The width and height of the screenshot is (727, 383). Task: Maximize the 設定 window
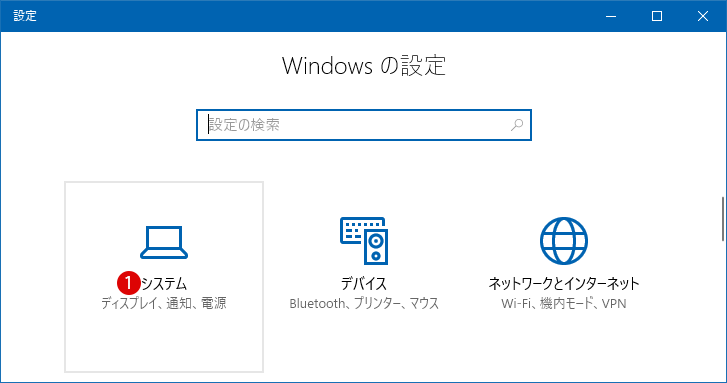coord(657,16)
